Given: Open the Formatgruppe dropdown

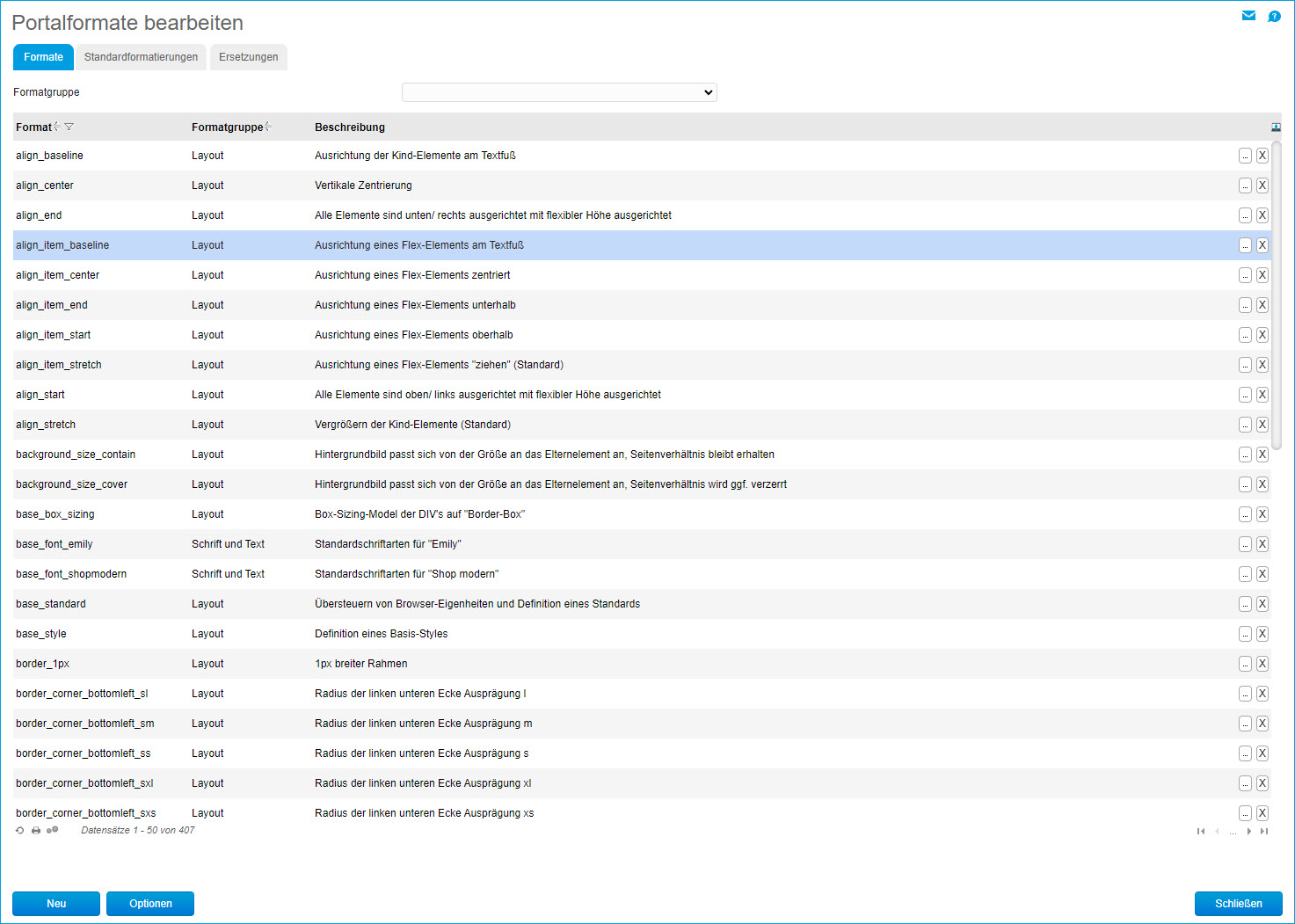Looking at the screenshot, I should [559, 92].
